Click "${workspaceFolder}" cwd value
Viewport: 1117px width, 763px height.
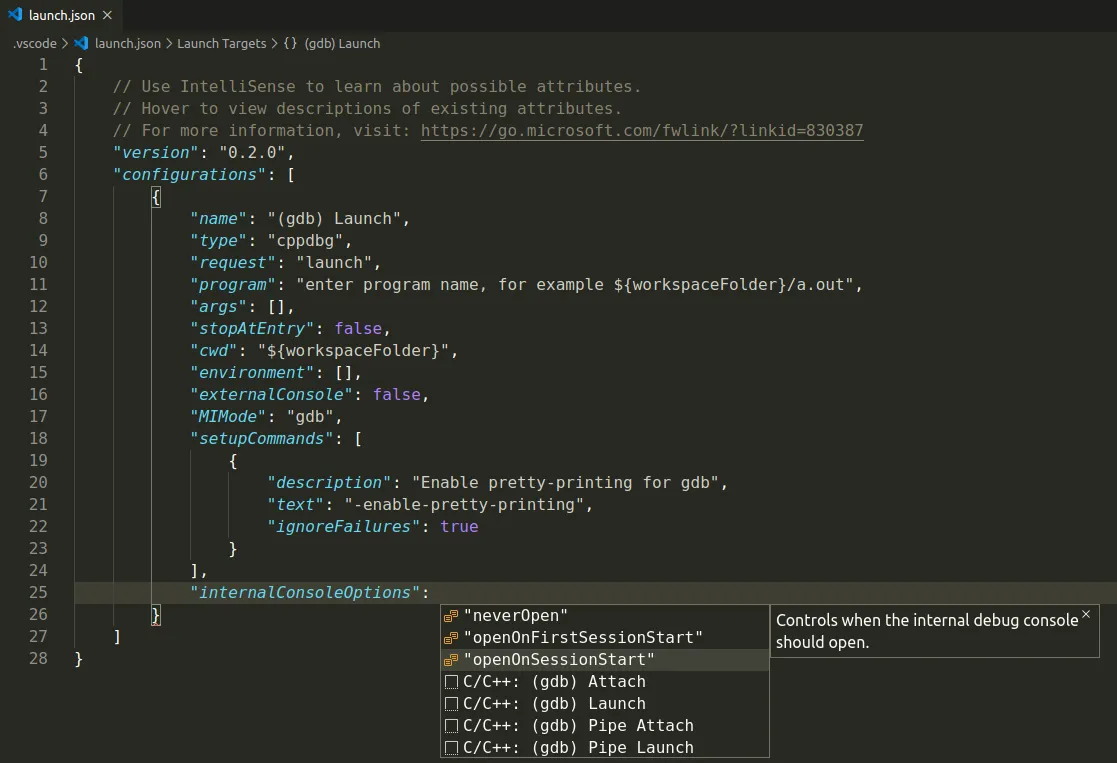tap(354, 351)
